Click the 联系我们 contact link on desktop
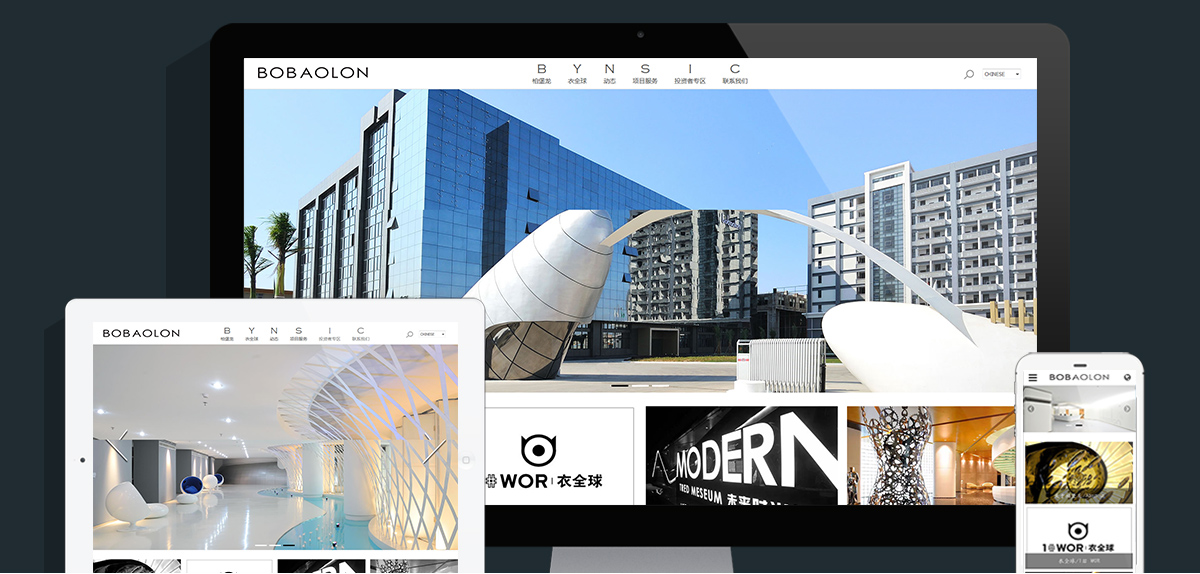The image size is (1200, 574). coord(735,75)
